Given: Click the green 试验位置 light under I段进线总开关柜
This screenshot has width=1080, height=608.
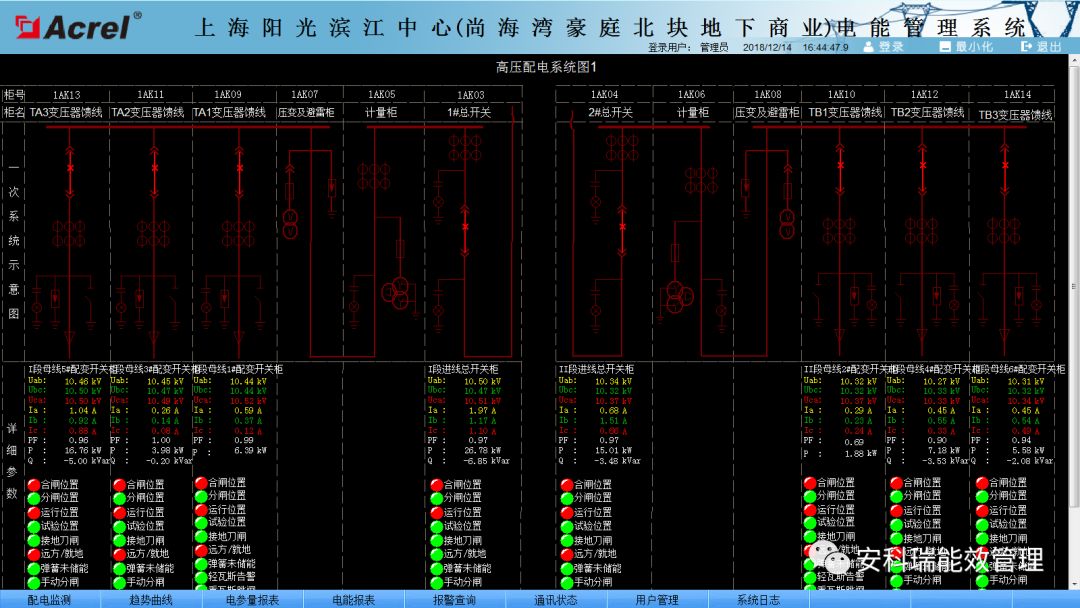Looking at the screenshot, I should tap(437, 527).
